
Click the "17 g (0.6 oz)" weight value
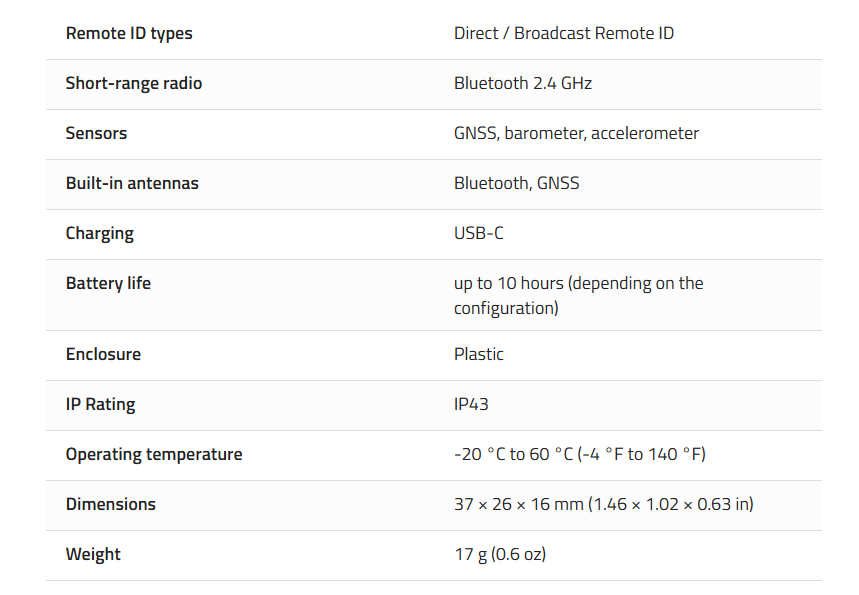click(500, 555)
